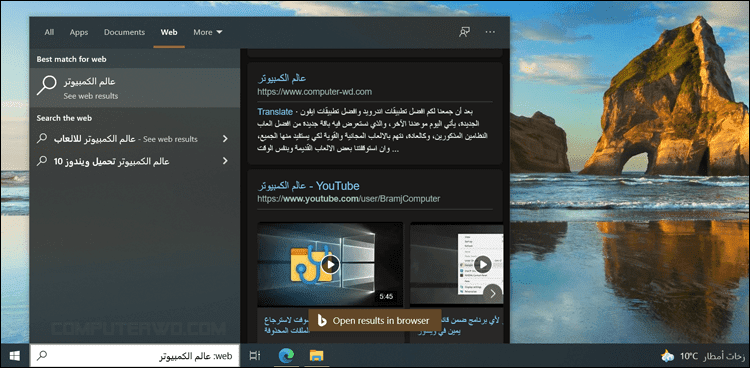The height and width of the screenshot is (368, 750).
Task: Open the https://www.computer-wd.com URL
Action: tap(314, 91)
